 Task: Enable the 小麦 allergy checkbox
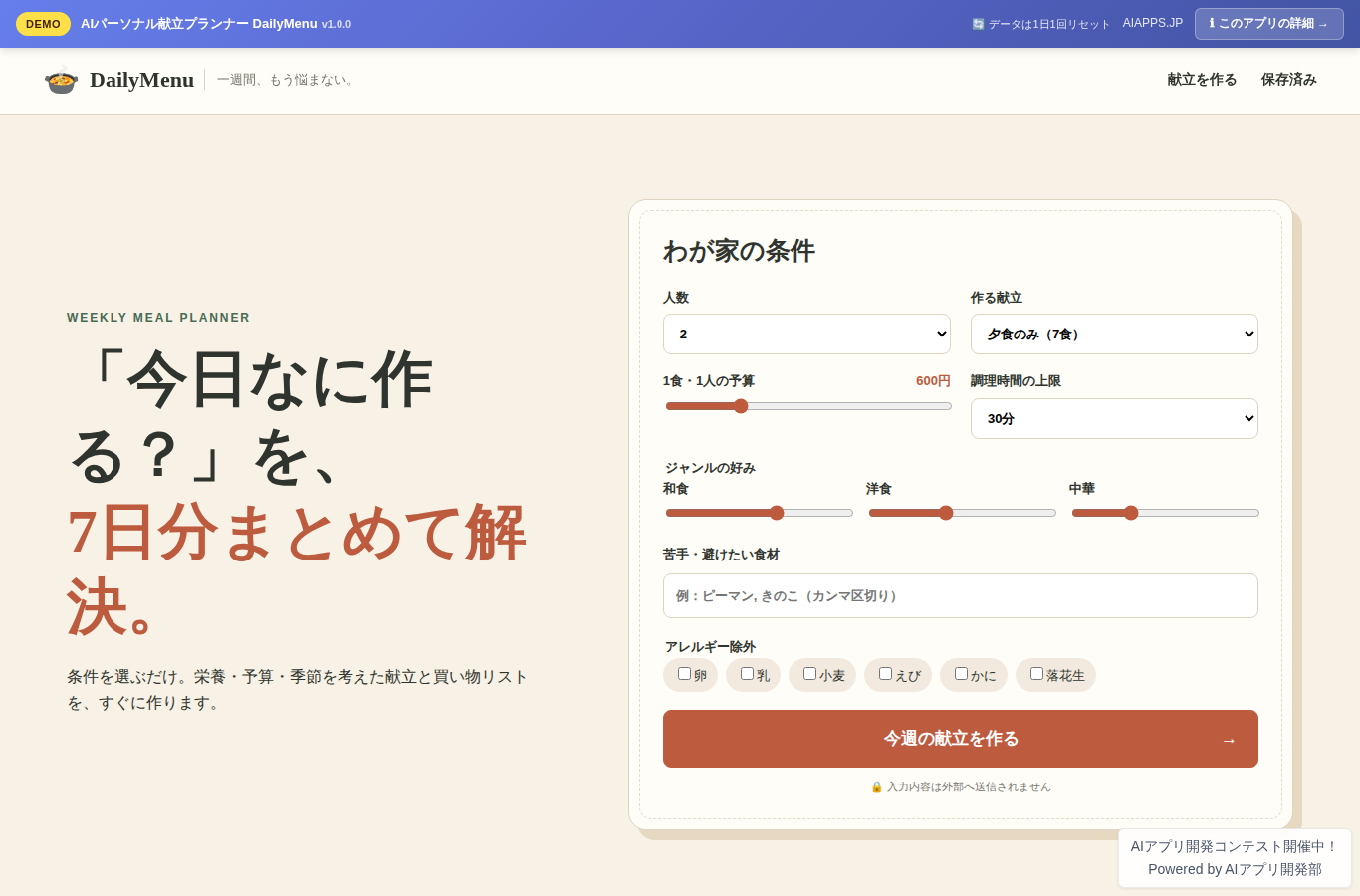809,674
